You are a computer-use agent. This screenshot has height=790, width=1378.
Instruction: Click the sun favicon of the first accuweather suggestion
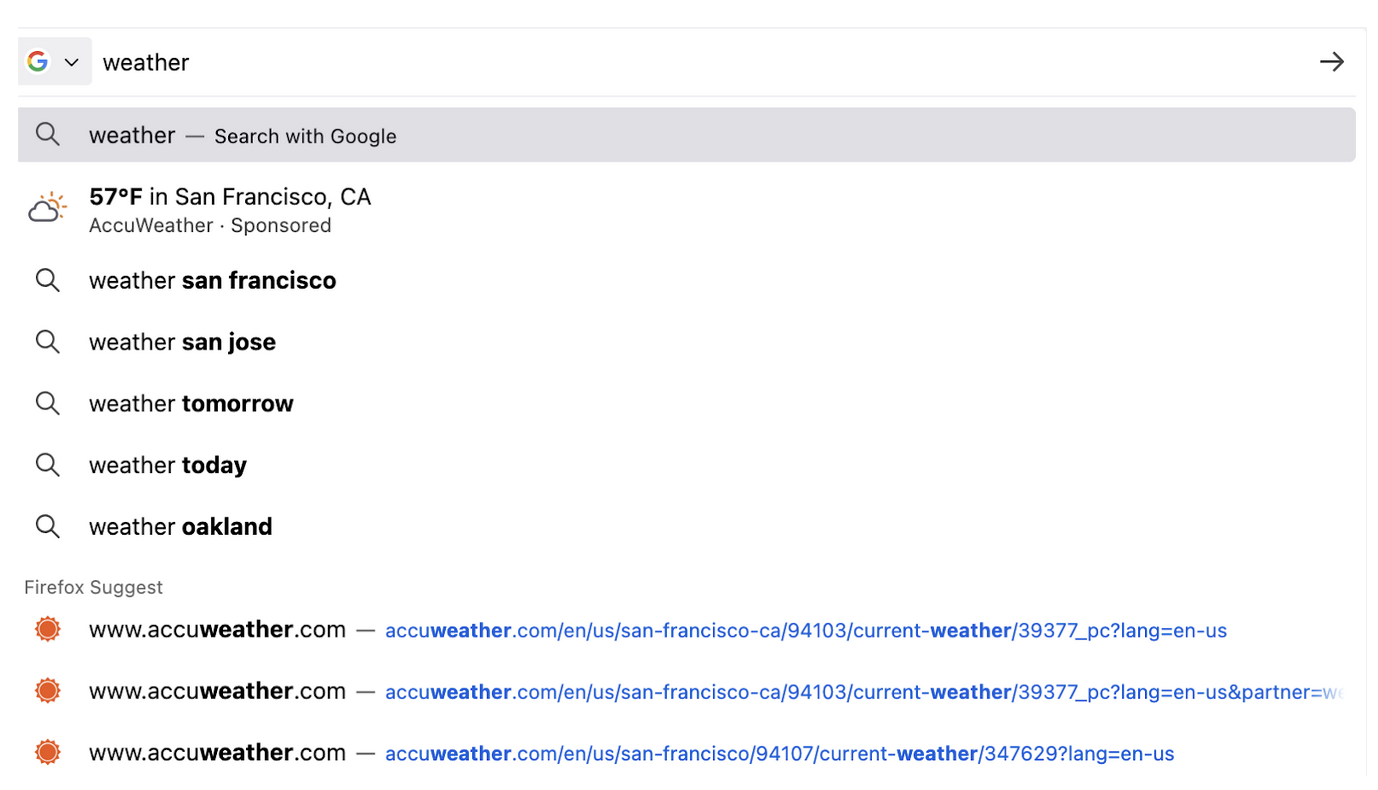[47, 629]
